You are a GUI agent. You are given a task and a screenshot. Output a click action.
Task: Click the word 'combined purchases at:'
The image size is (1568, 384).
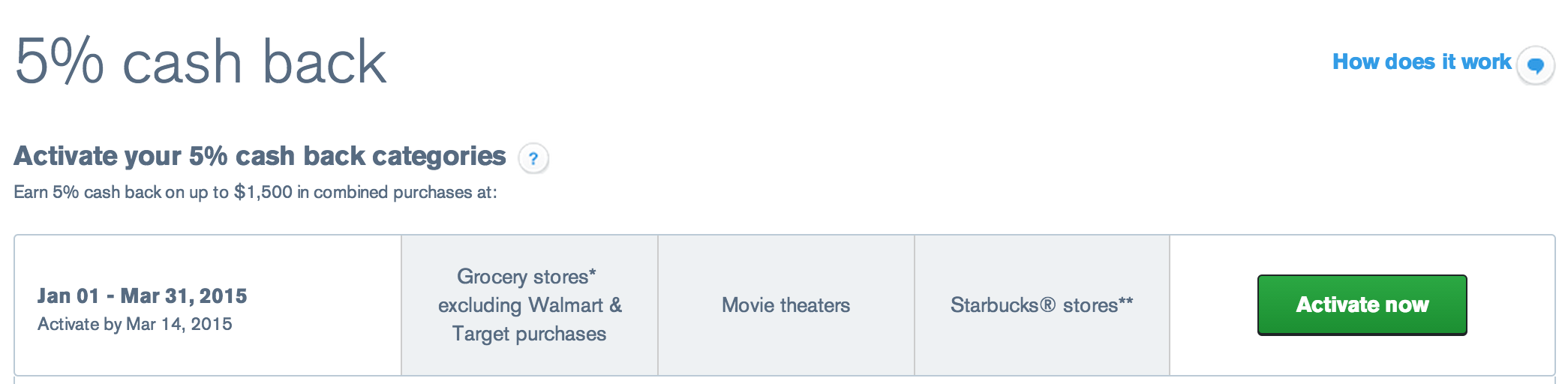pos(405,192)
